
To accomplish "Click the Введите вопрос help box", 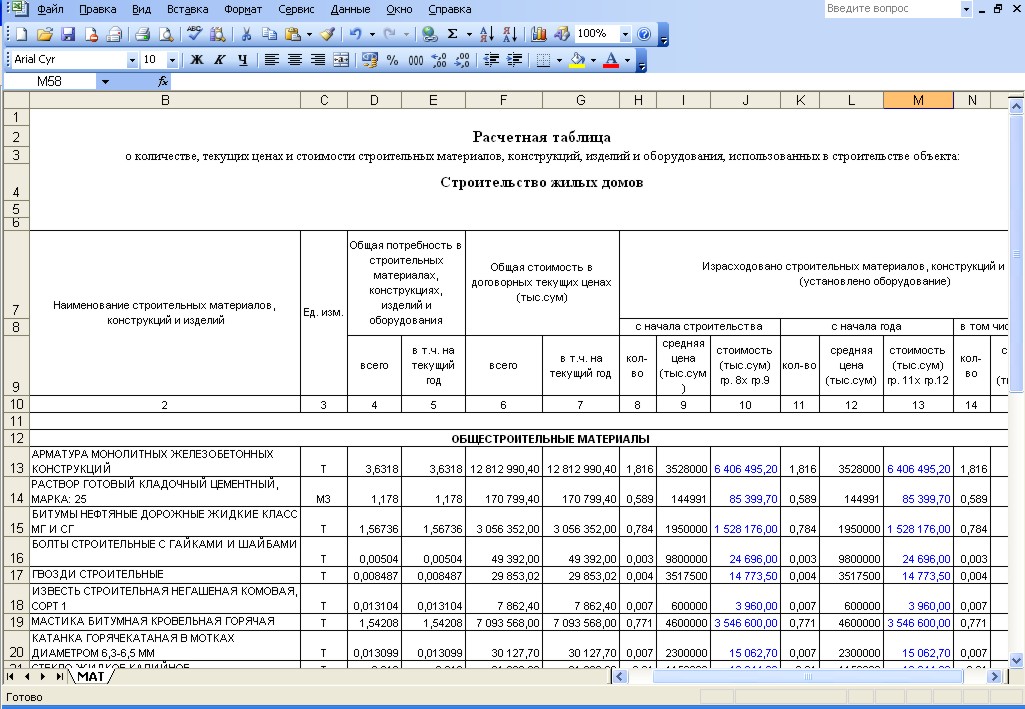I will pyautogui.click(x=892, y=9).
